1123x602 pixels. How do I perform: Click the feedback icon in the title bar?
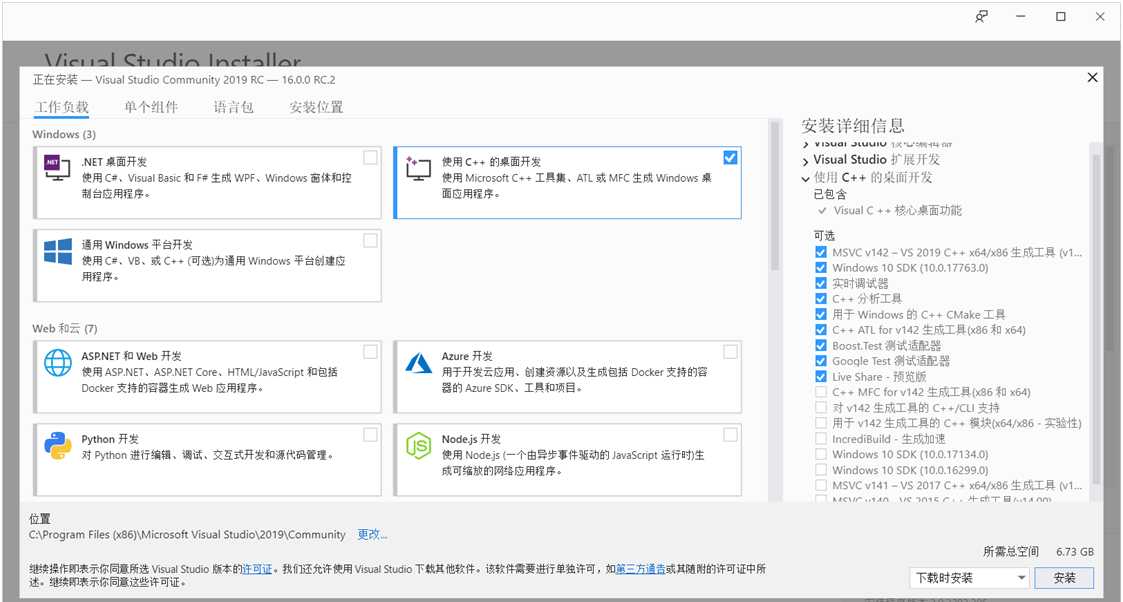[x=981, y=16]
